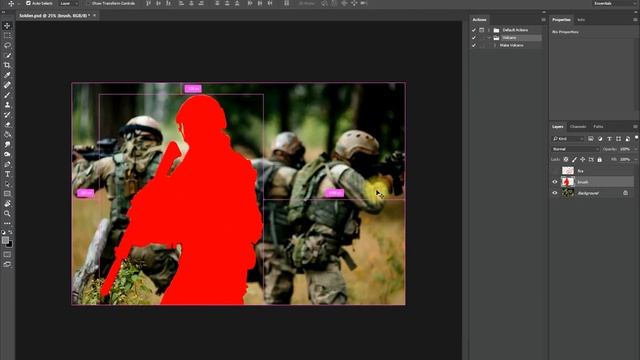Select the Properties tab
The image size is (640, 360).
(x=561, y=20)
